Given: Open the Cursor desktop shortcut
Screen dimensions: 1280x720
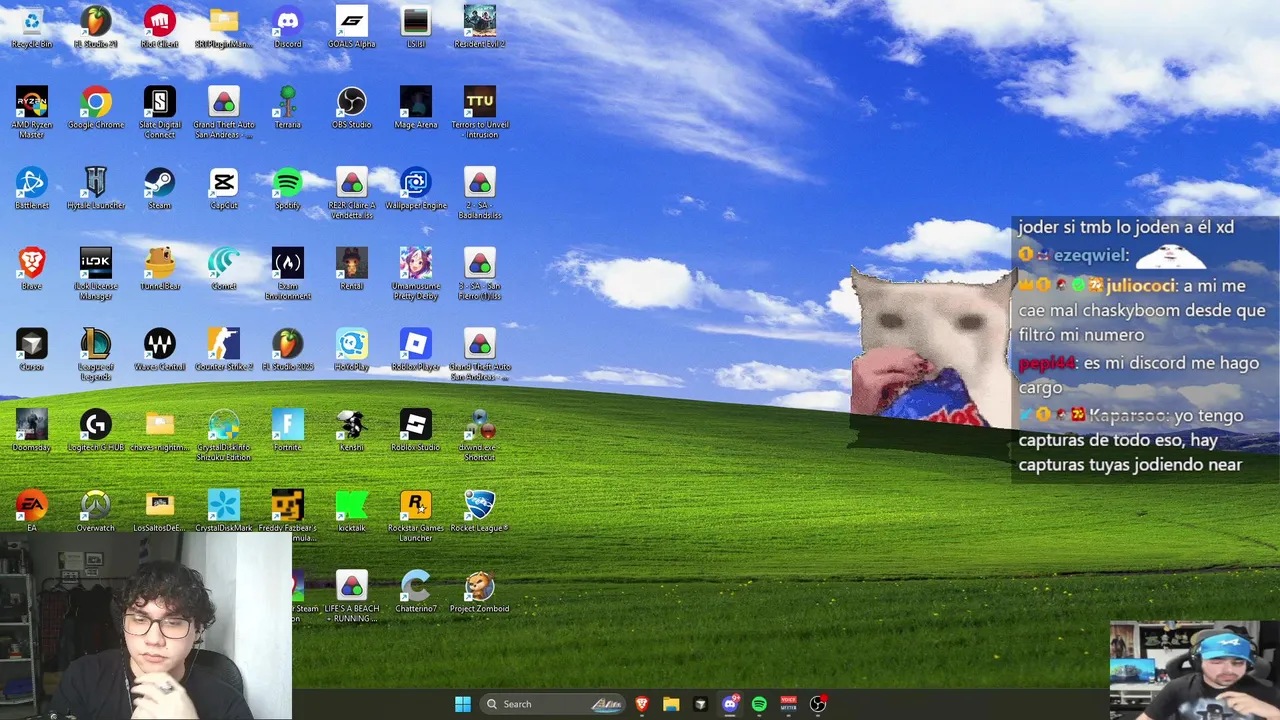Looking at the screenshot, I should [x=32, y=350].
